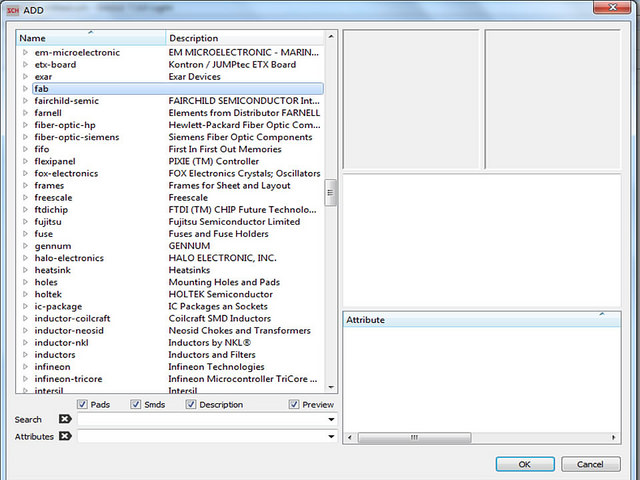Open the Attributes dropdown arrow
This screenshot has height=480, width=640.
(331, 437)
